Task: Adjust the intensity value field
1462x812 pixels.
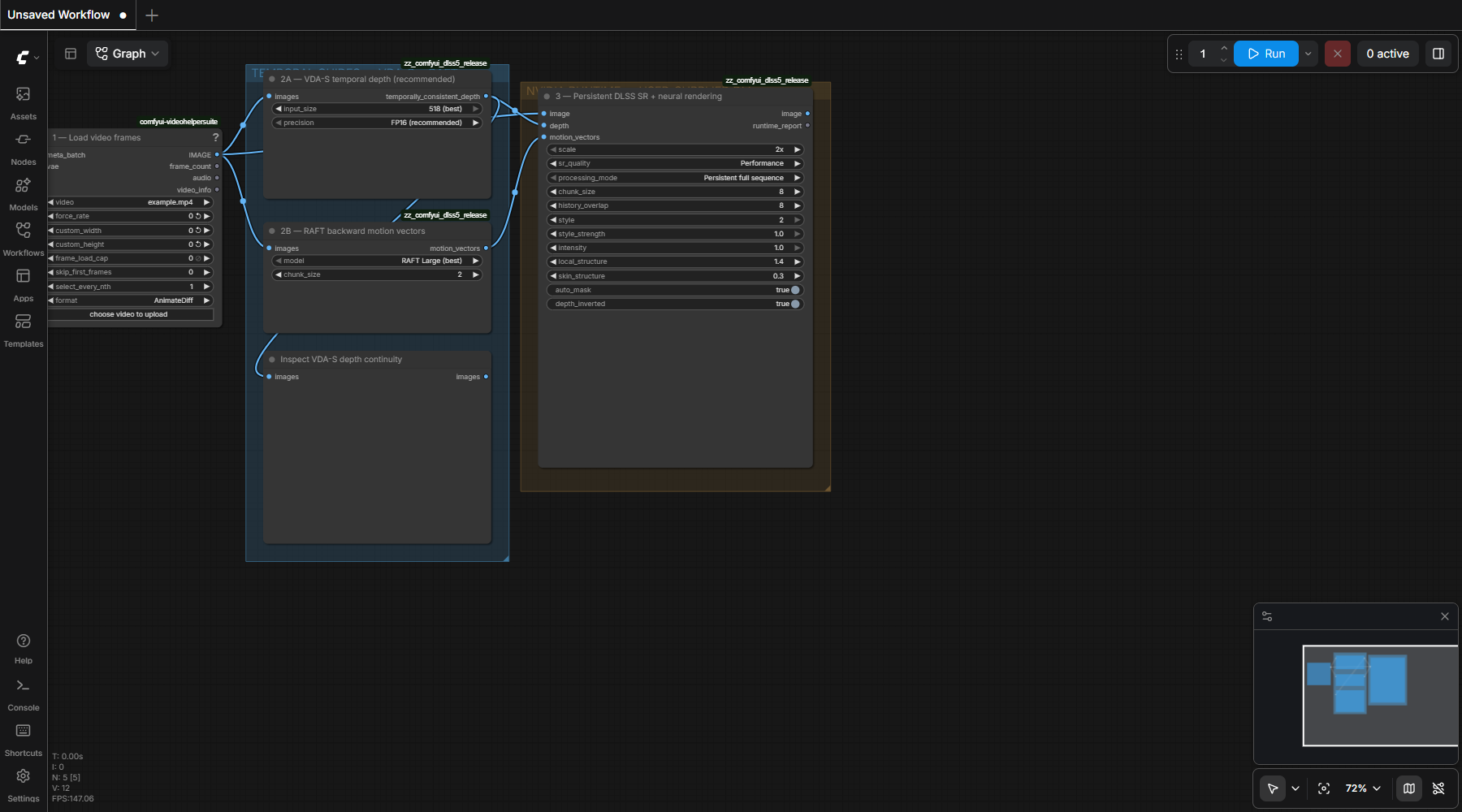Action: coord(675,248)
